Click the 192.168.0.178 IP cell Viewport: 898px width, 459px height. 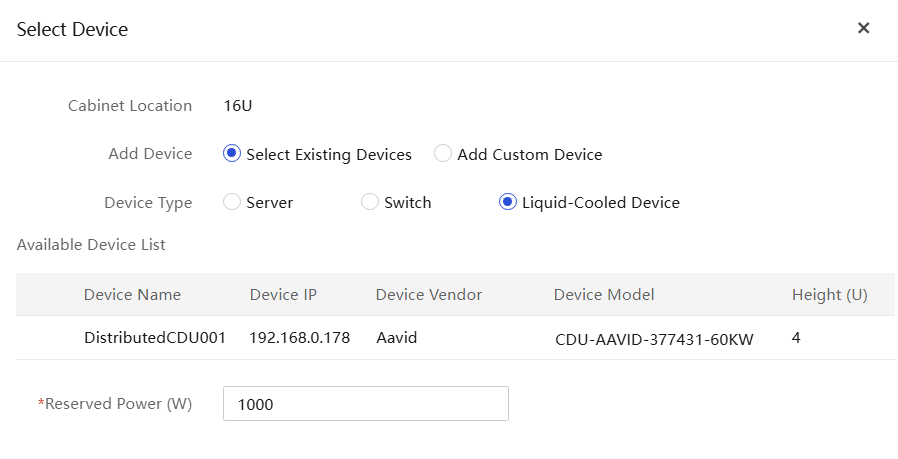tap(300, 338)
